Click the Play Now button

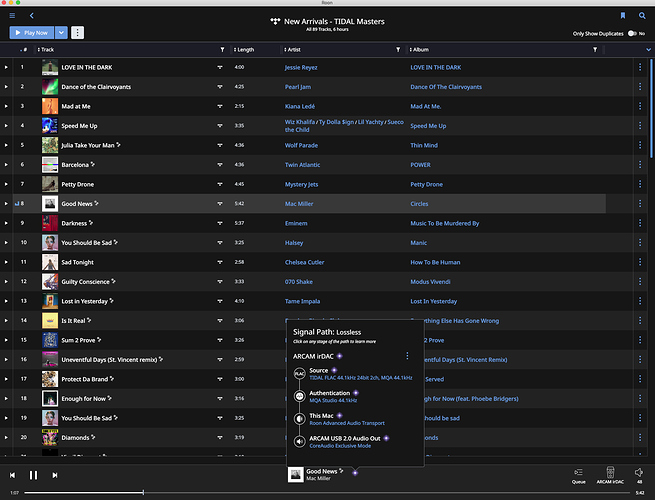coord(32,33)
